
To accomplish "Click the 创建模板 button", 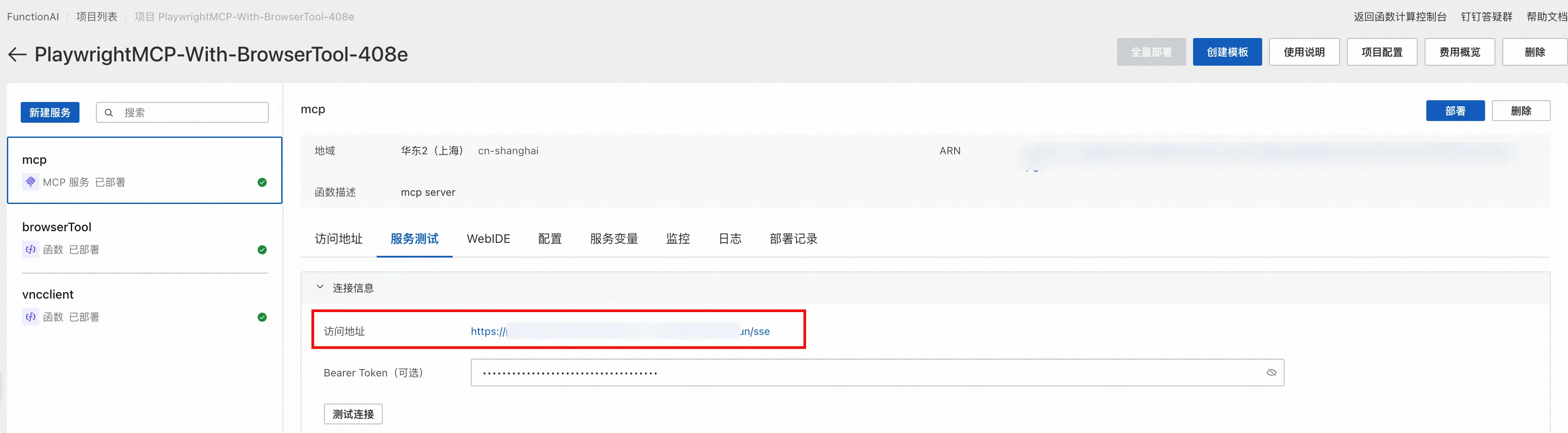I will coord(1227,52).
